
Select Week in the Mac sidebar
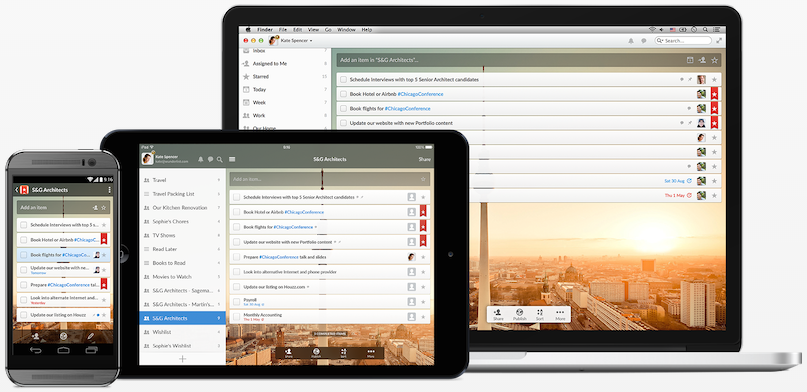pos(285,102)
